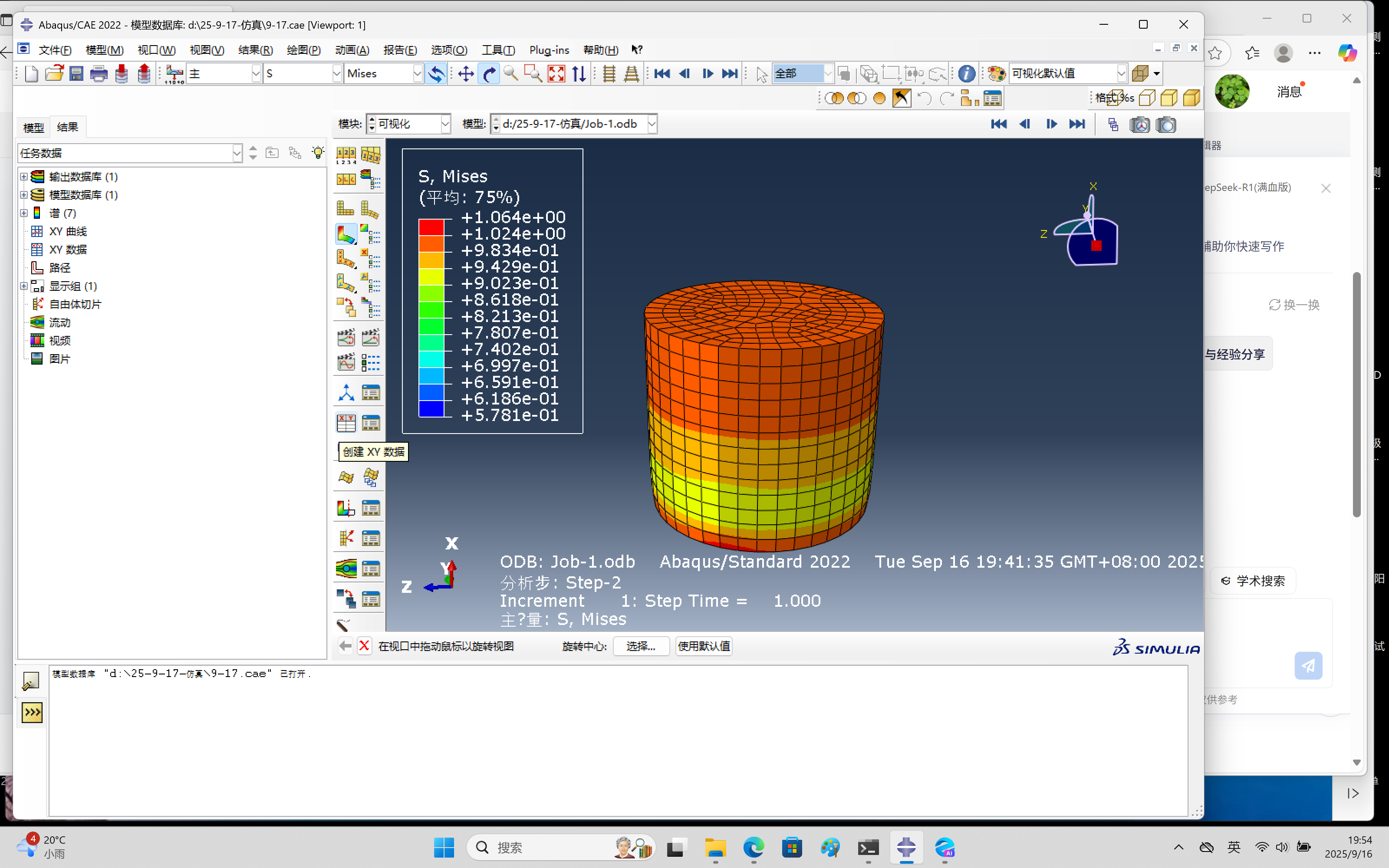This screenshot has width=1389, height=868.
Task: Click the message area toggle icon
Action: click(30, 681)
